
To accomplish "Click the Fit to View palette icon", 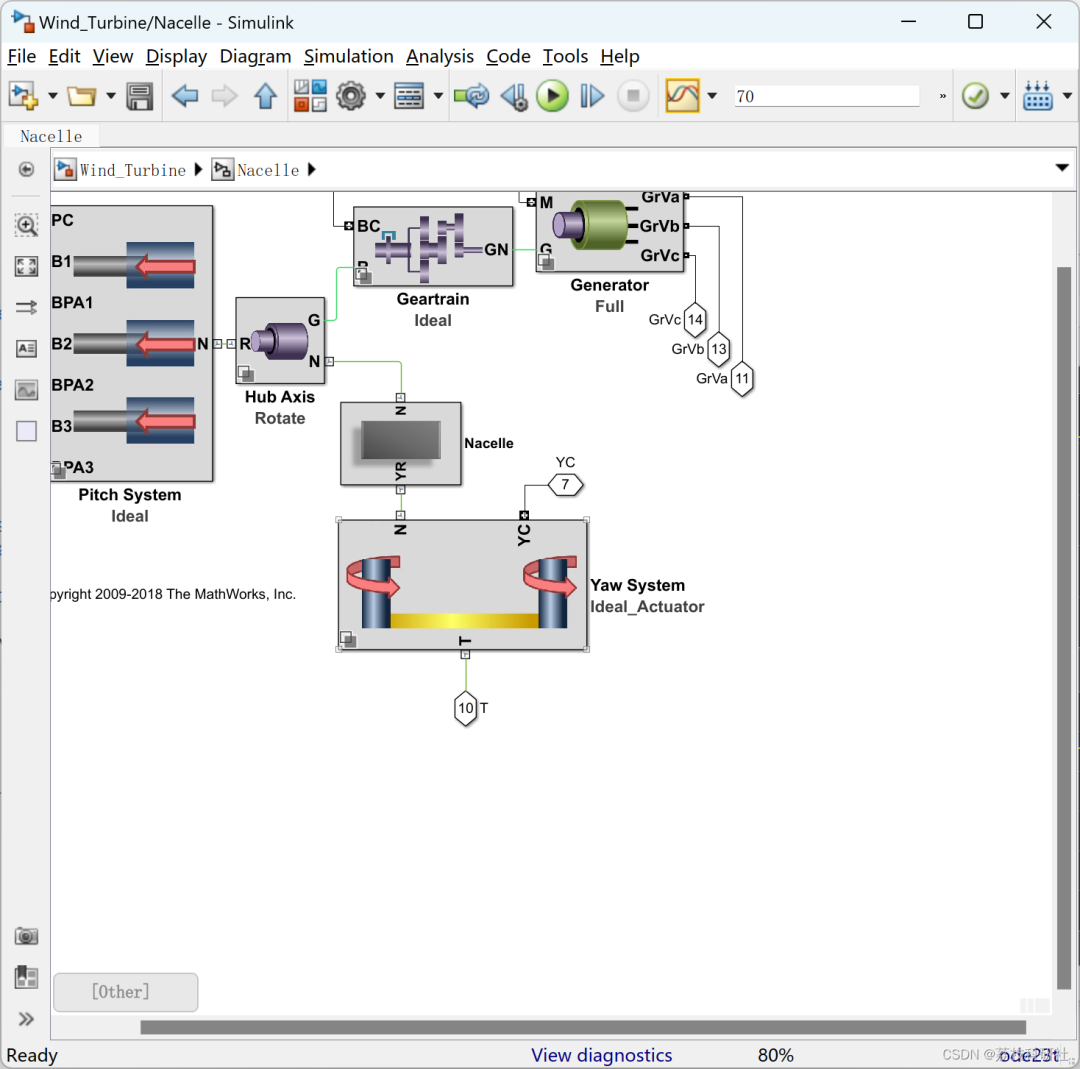I will (x=26, y=266).
